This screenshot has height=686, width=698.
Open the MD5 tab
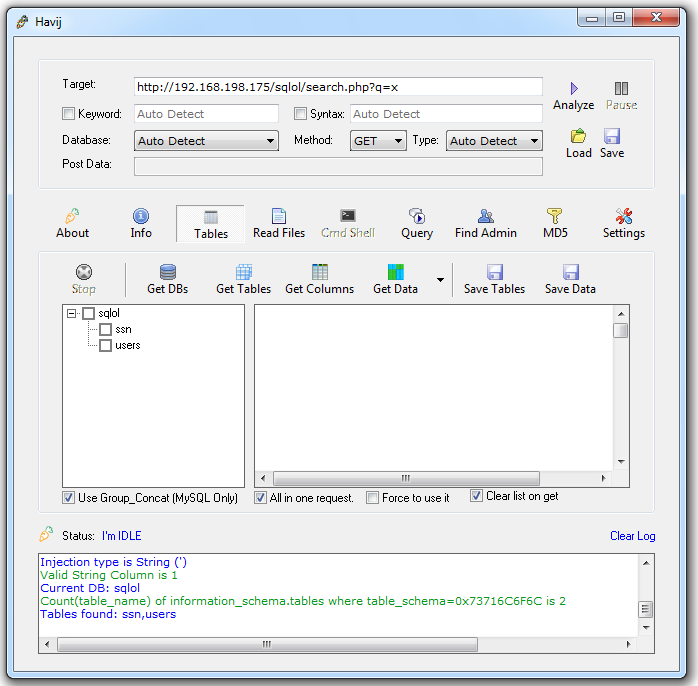[x=555, y=224]
